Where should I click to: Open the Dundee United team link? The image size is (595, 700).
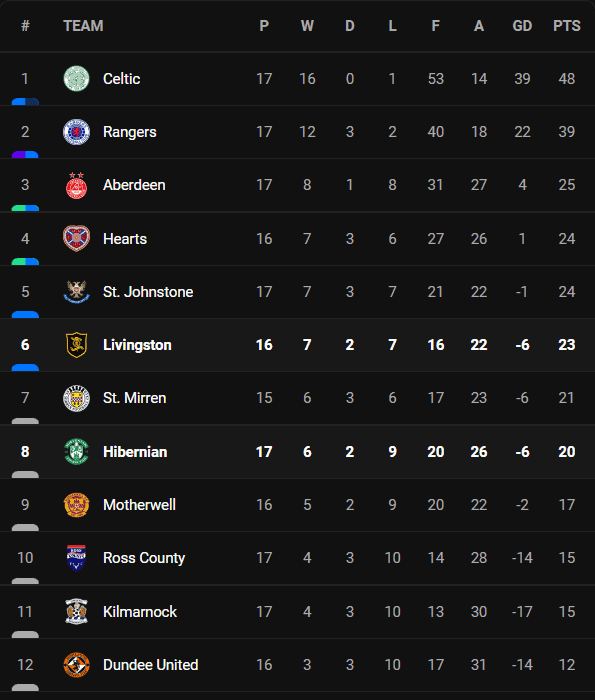[150, 664]
